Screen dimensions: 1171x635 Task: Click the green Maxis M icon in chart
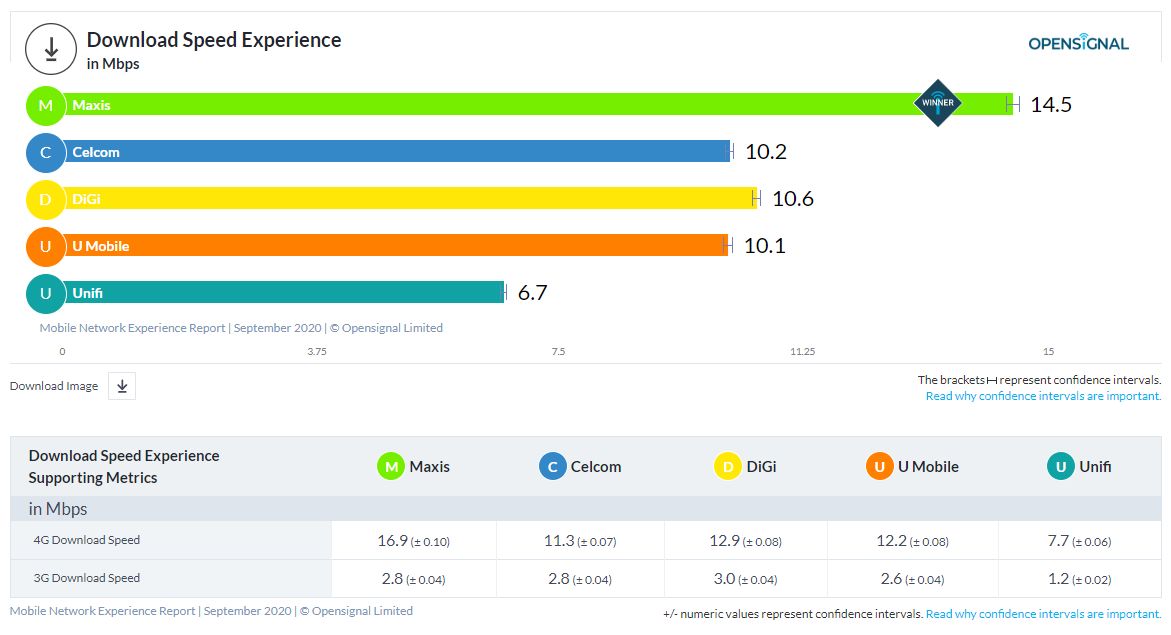[45, 105]
